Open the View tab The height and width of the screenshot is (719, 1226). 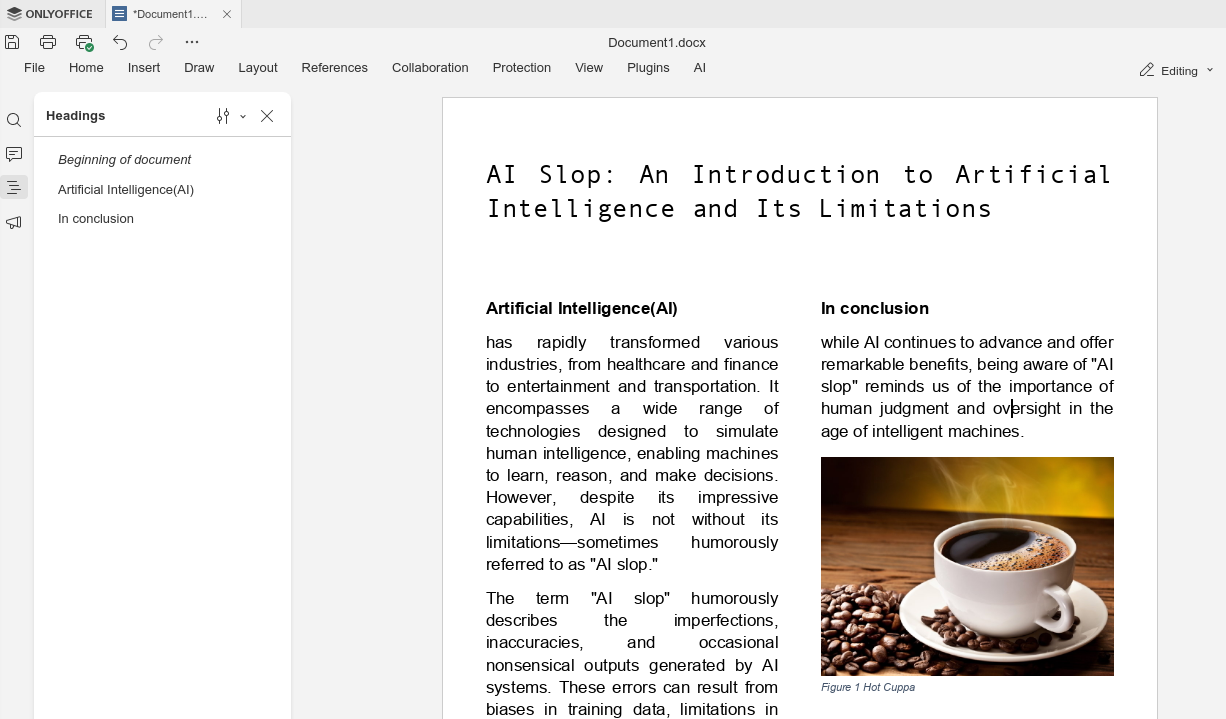click(589, 68)
